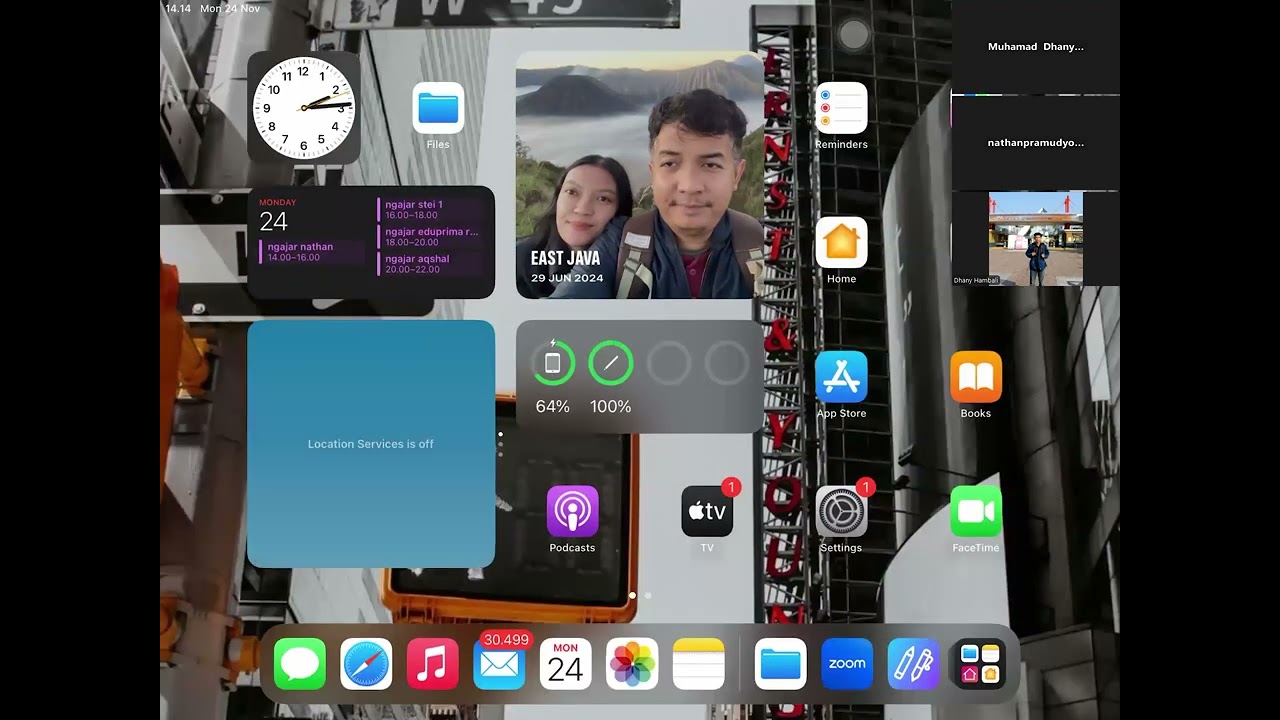The width and height of the screenshot is (1280, 720).
Task: Tap the 14.14 time in the status bar
Action: click(178, 9)
